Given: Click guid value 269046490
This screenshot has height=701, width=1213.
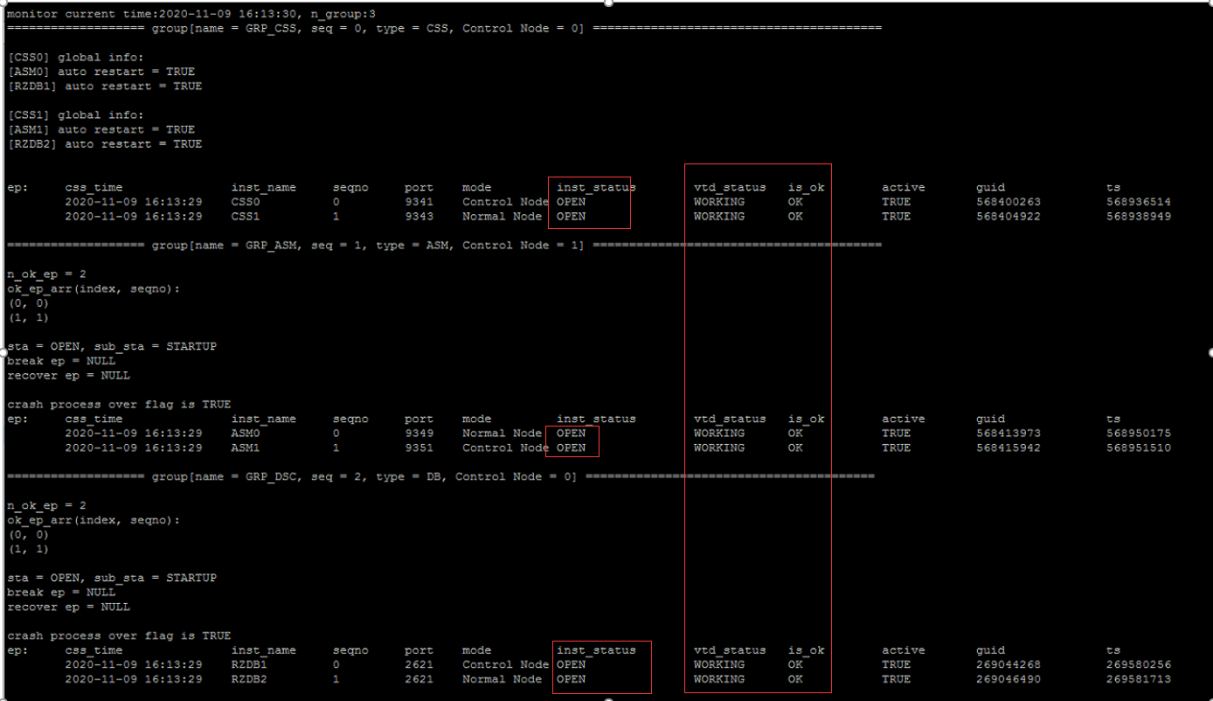Looking at the screenshot, I should (1008, 679).
